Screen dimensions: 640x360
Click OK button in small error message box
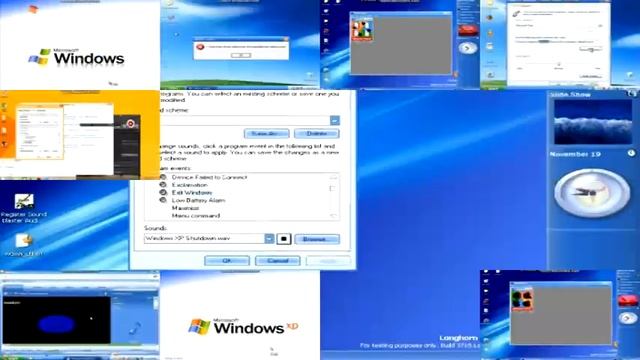241,55
